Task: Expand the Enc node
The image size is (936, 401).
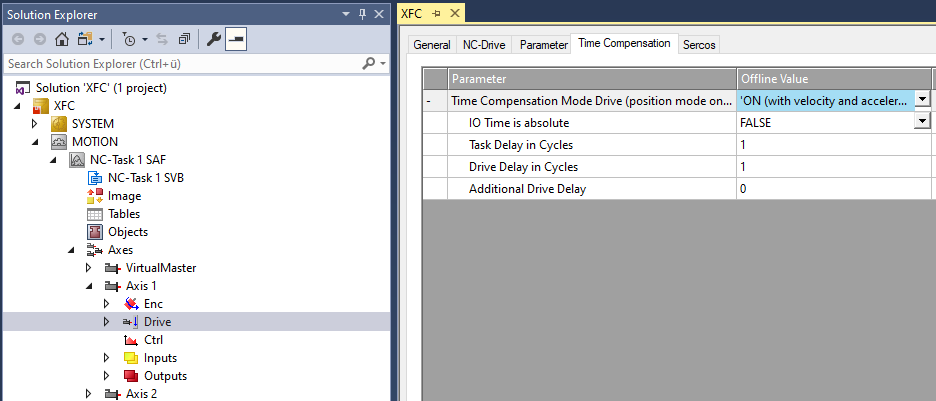Action: click(x=106, y=304)
